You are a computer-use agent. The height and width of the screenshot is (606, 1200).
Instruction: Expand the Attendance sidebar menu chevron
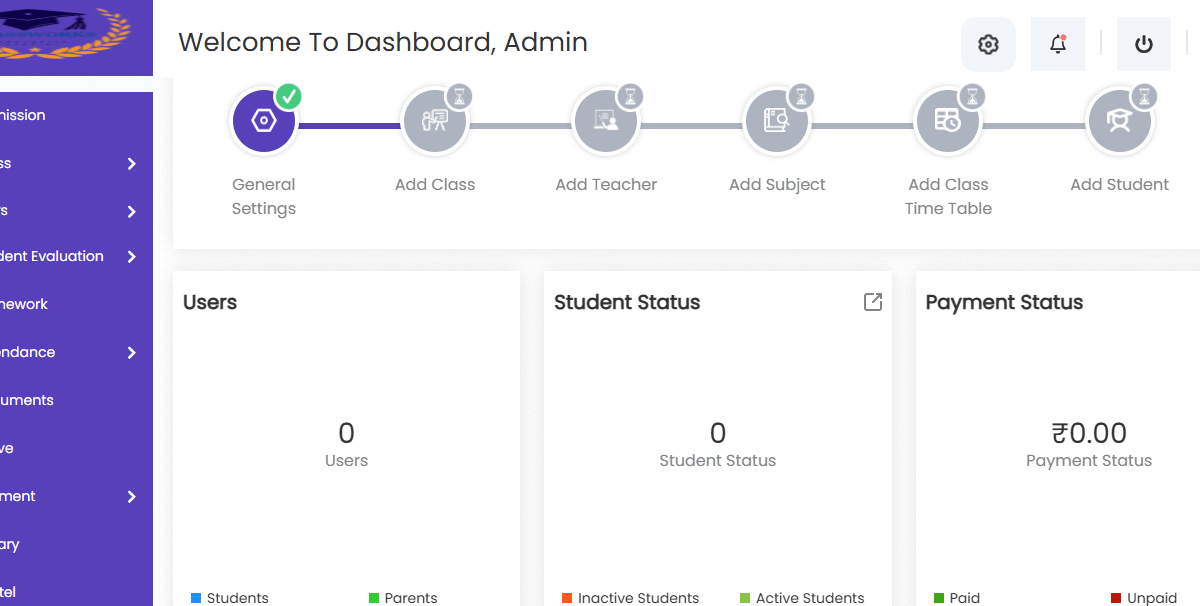[x=131, y=352]
